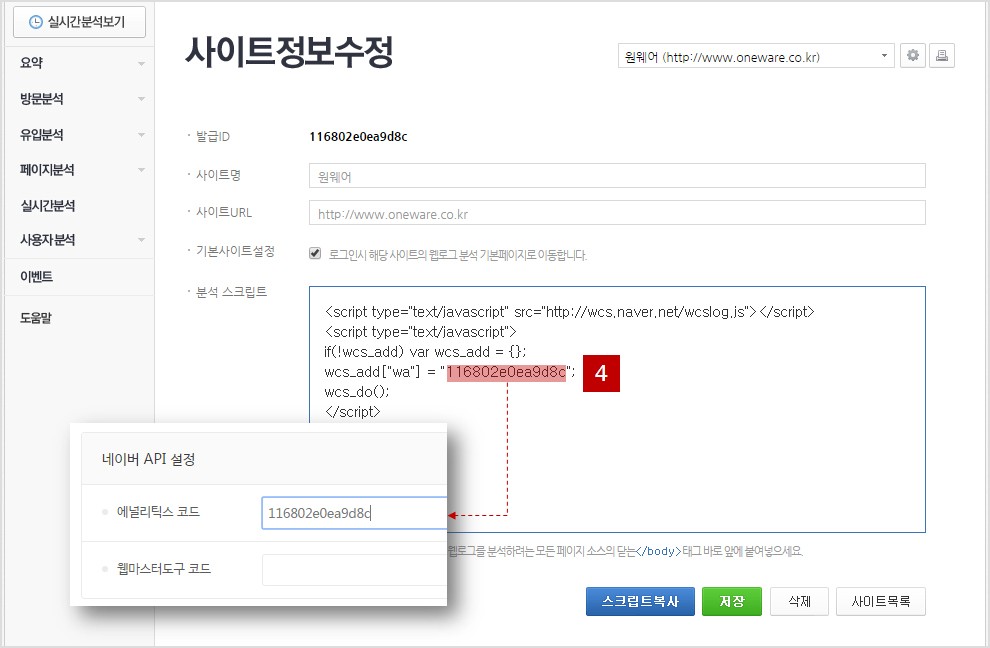
Task: Click the wcs_do(); script line
Action: click(x=357, y=392)
